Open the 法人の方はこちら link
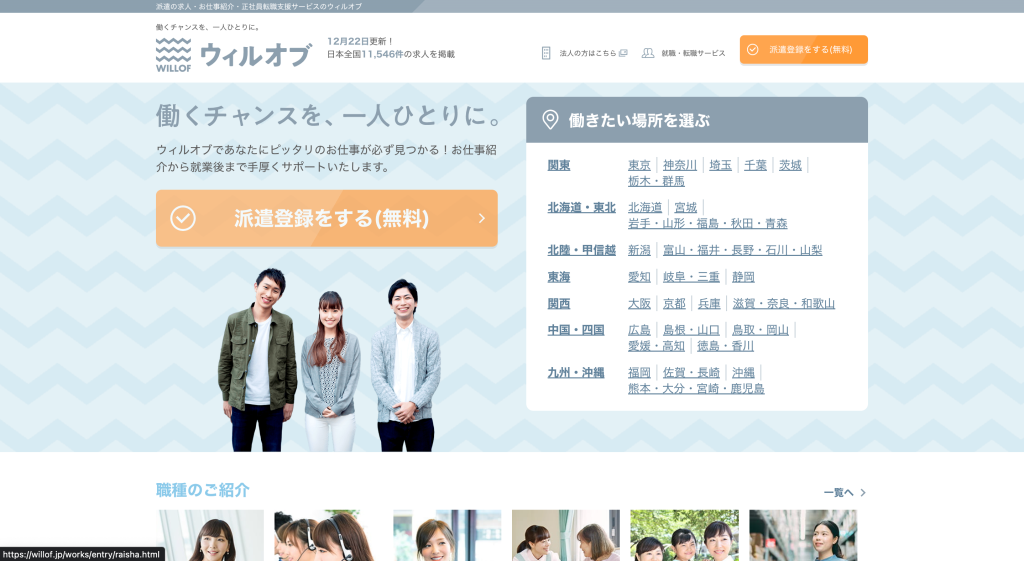Screen dimensions: 1024x561 587,53
